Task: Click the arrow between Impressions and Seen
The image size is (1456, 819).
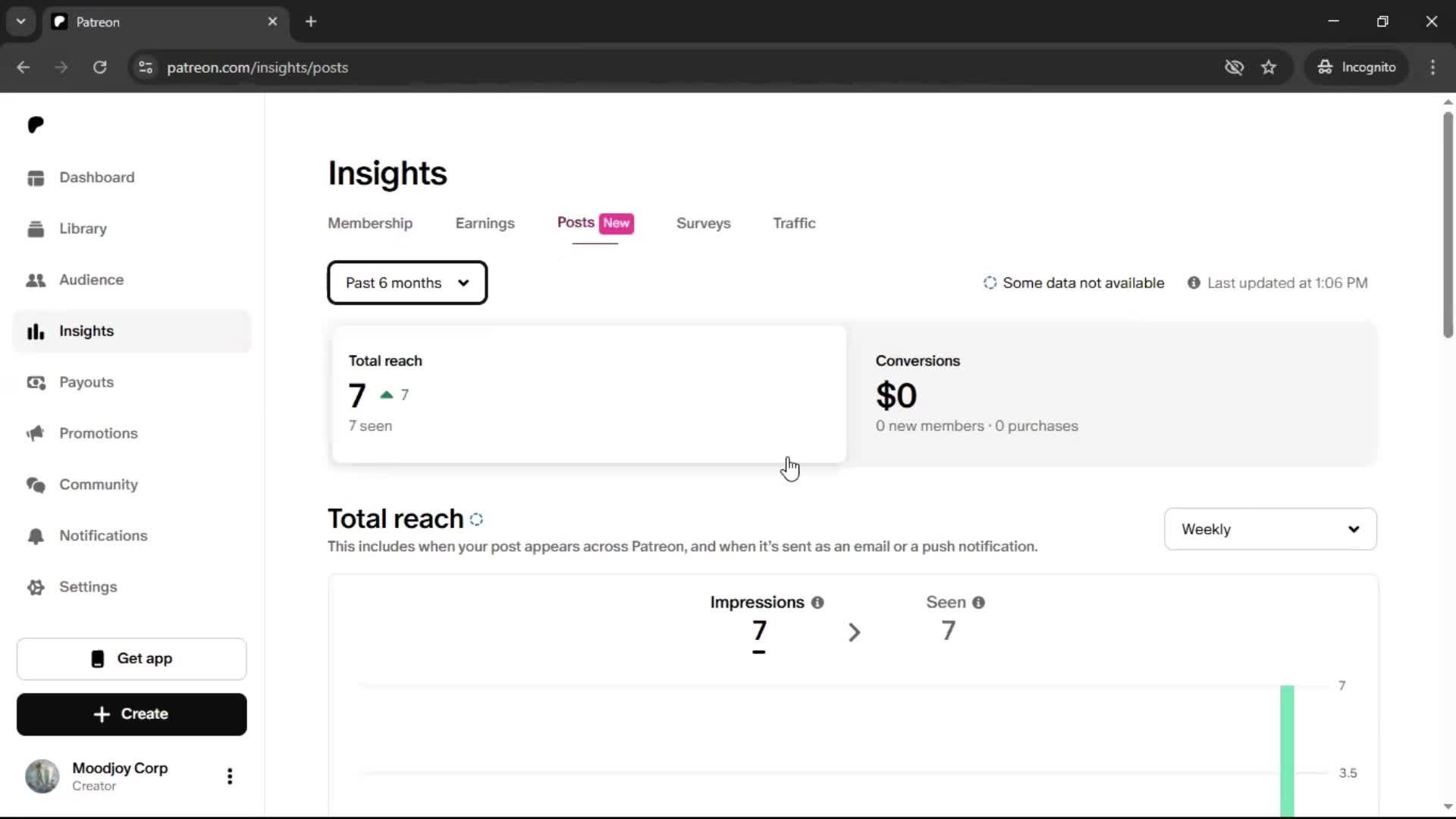Action: pos(855,632)
